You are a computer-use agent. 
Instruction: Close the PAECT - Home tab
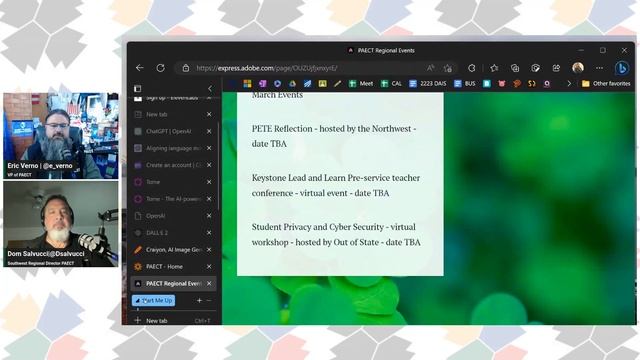pos(209,267)
